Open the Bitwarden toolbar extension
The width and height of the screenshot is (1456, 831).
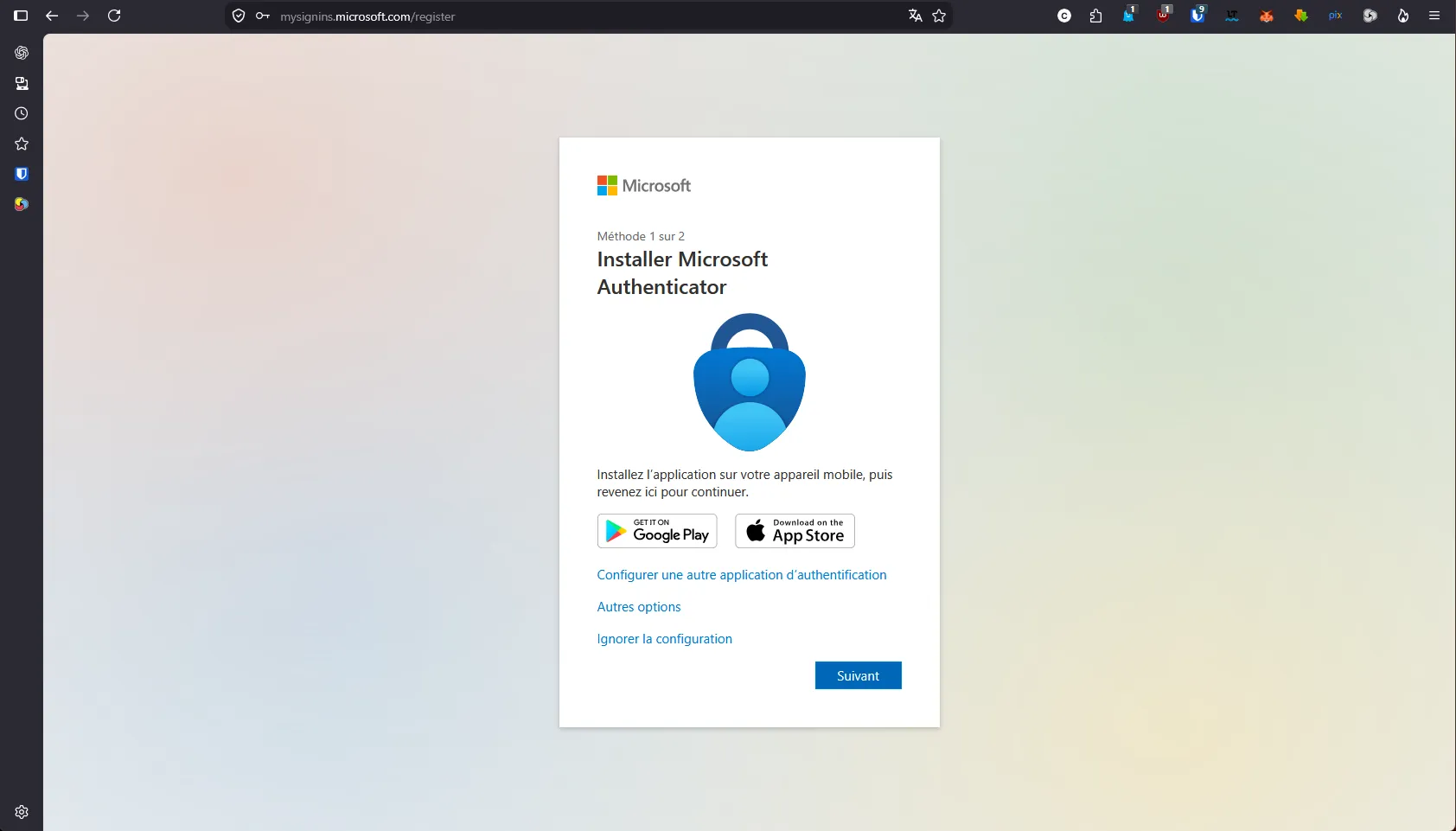pos(1197,15)
